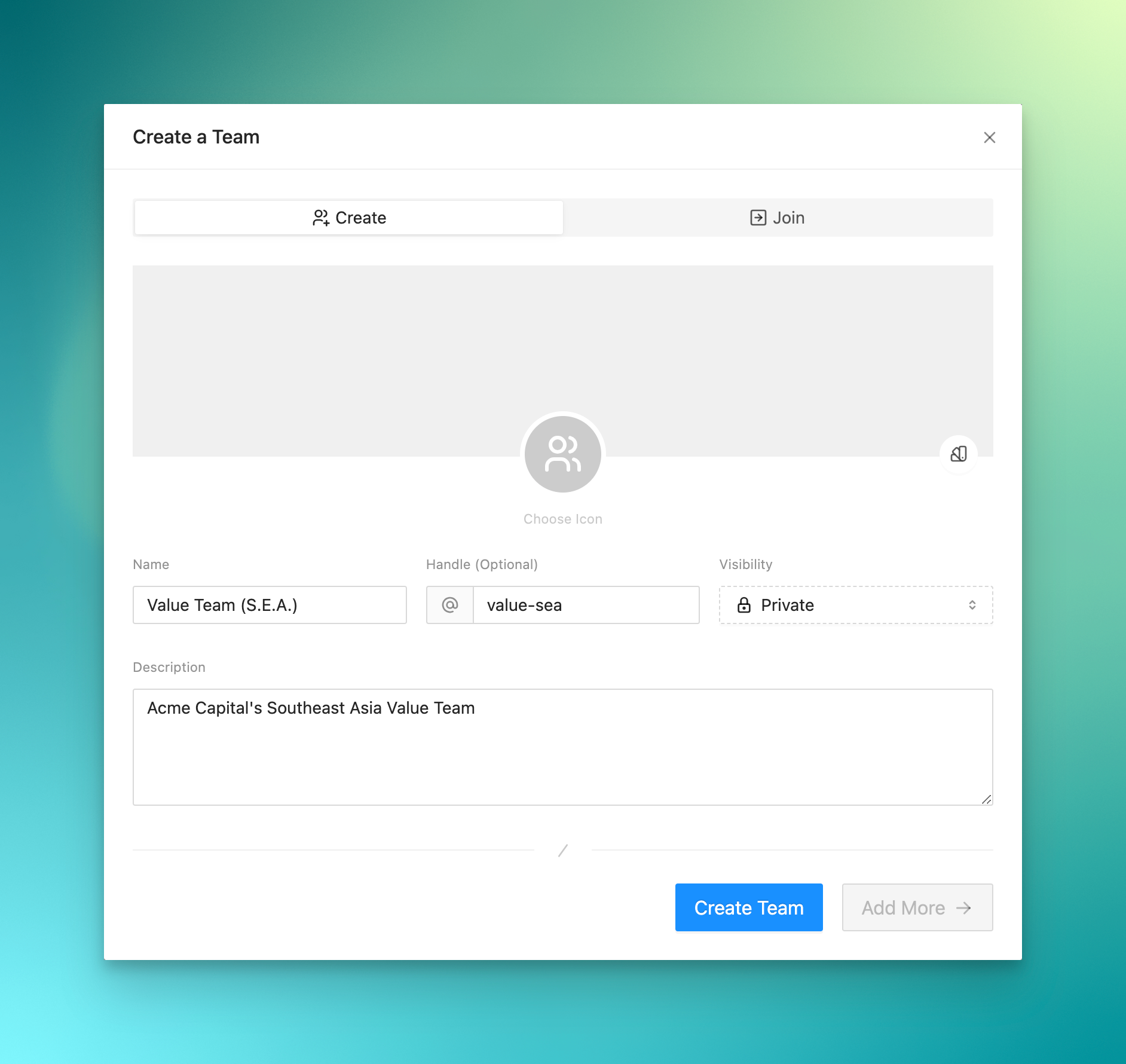Activate the Create mode toggle
1126x1064 pixels.
(x=348, y=218)
